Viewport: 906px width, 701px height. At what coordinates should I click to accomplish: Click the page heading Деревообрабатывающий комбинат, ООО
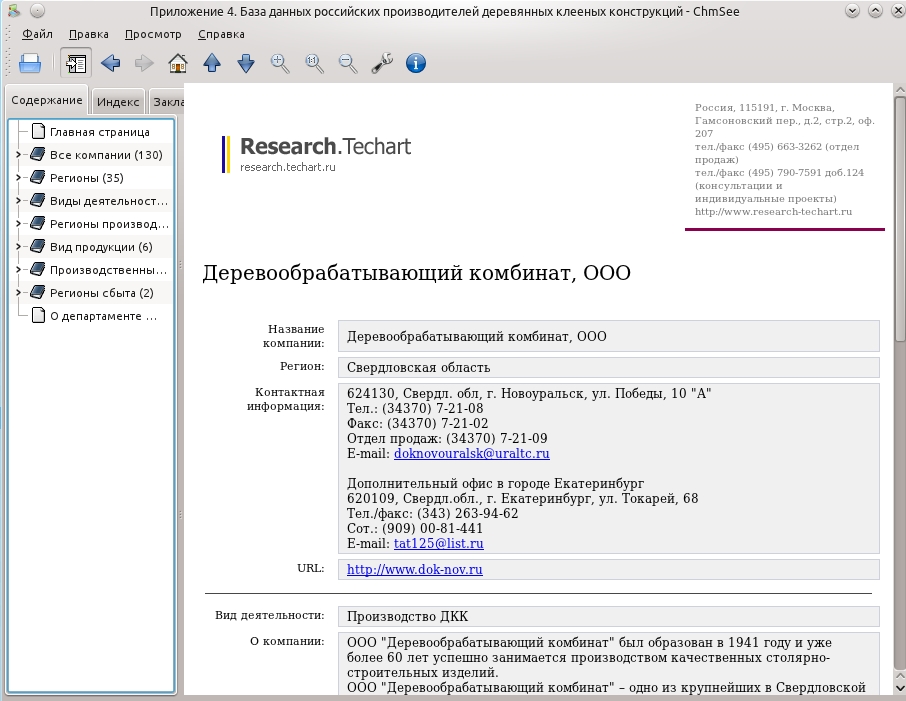pyautogui.click(x=417, y=273)
